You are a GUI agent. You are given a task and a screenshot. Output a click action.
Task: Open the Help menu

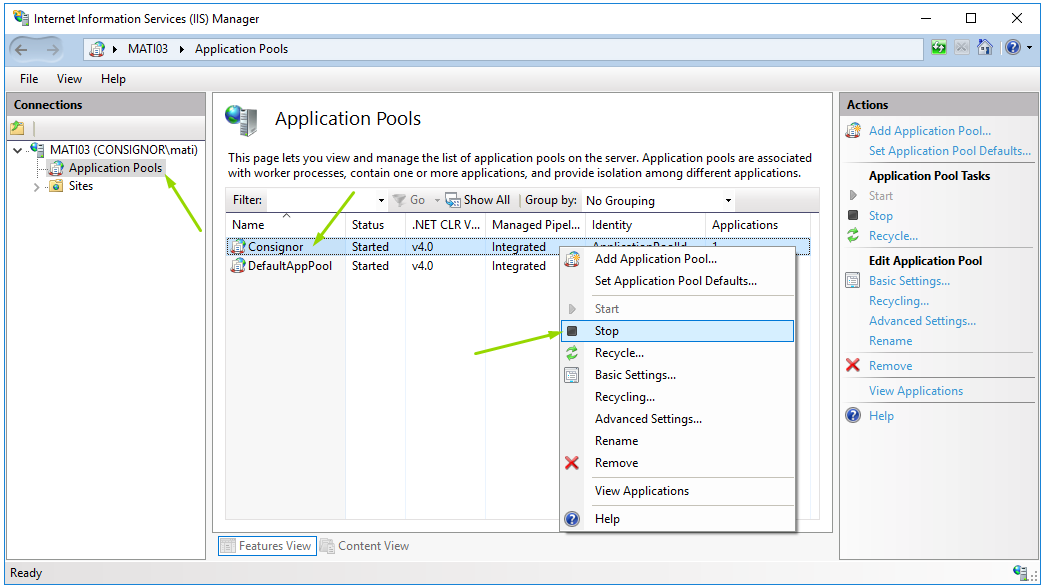coord(113,79)
